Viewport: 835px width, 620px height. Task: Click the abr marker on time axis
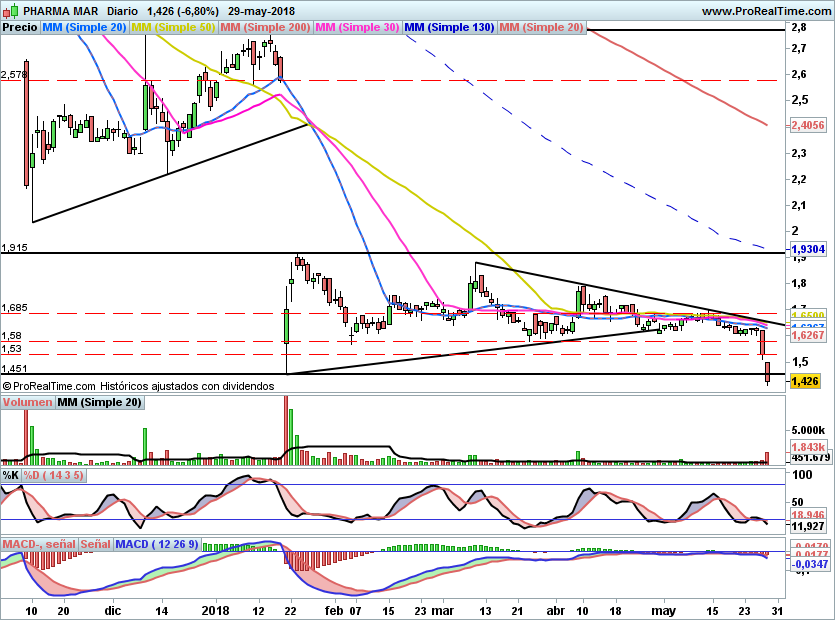(x=555, y=610)
